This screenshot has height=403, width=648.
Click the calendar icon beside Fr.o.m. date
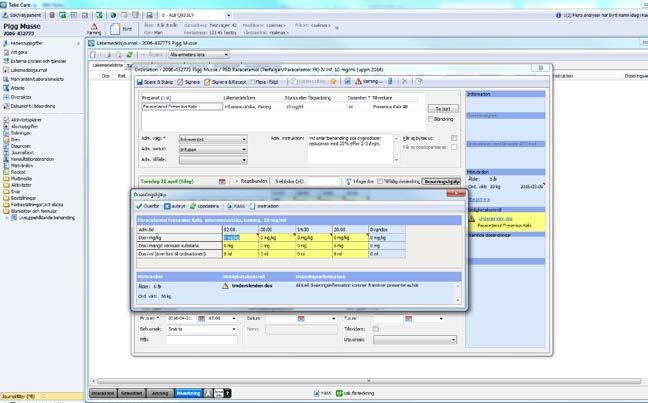tap(201, 319)
